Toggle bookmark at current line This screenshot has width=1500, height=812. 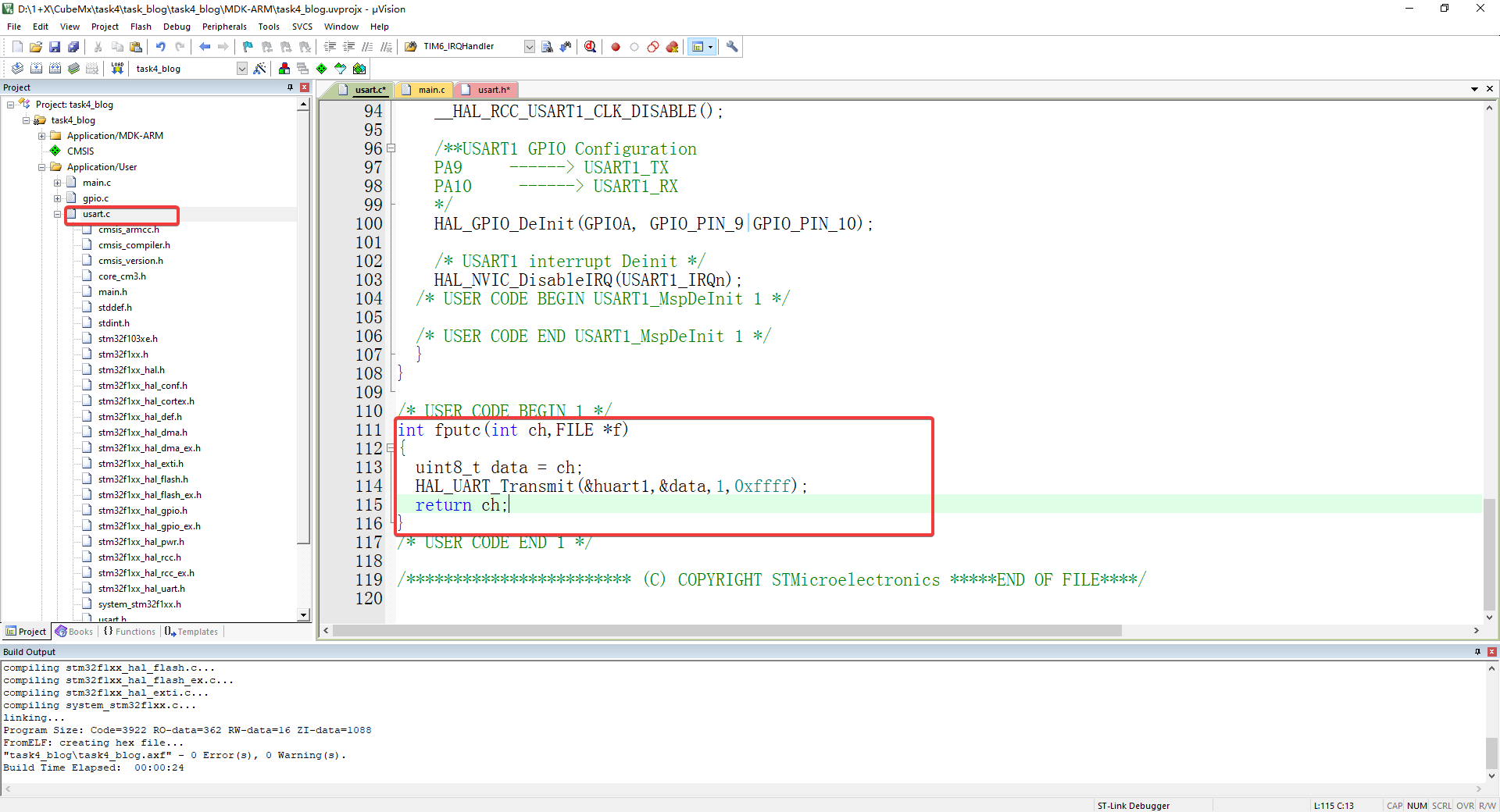247,47
